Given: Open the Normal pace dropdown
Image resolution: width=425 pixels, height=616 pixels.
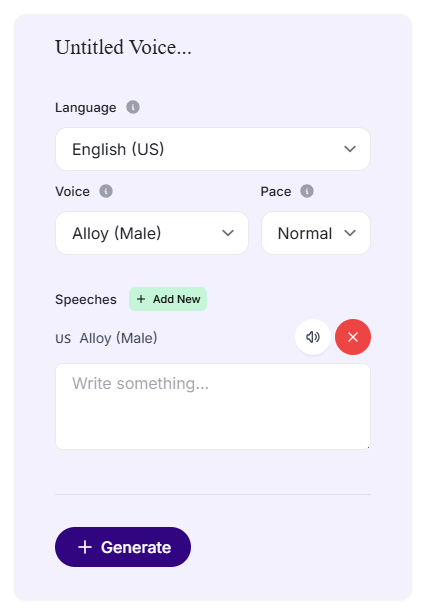Looking at the screenshot, I should pyautogui.click(x=316, y=233).
